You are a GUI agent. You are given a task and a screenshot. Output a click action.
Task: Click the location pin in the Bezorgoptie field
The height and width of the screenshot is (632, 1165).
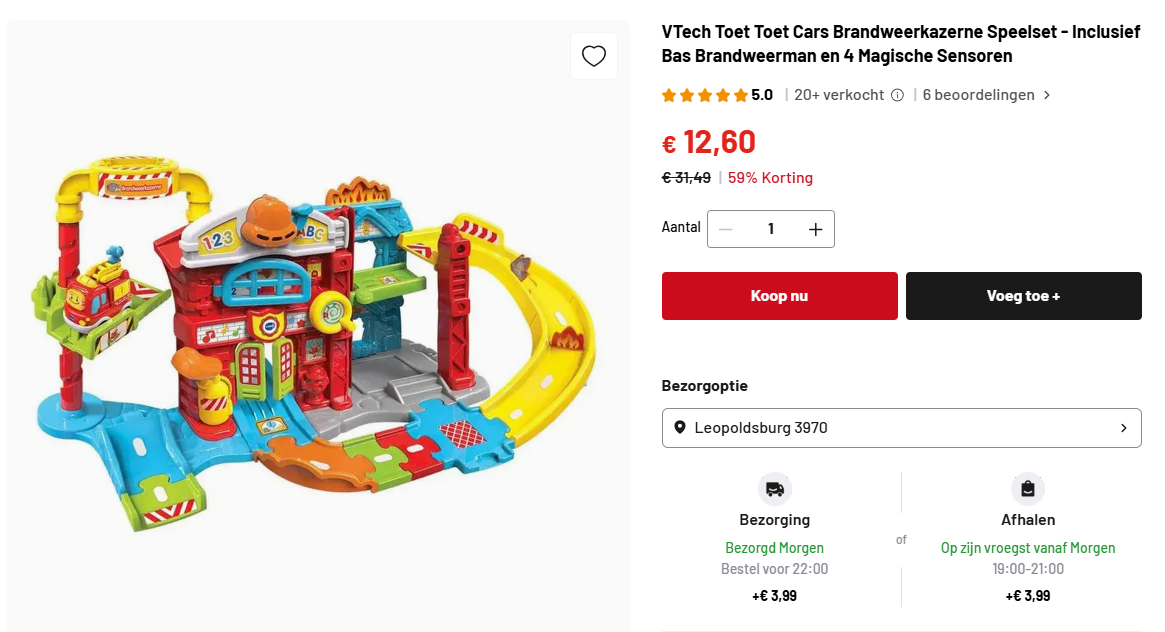[x=682, y=427]
